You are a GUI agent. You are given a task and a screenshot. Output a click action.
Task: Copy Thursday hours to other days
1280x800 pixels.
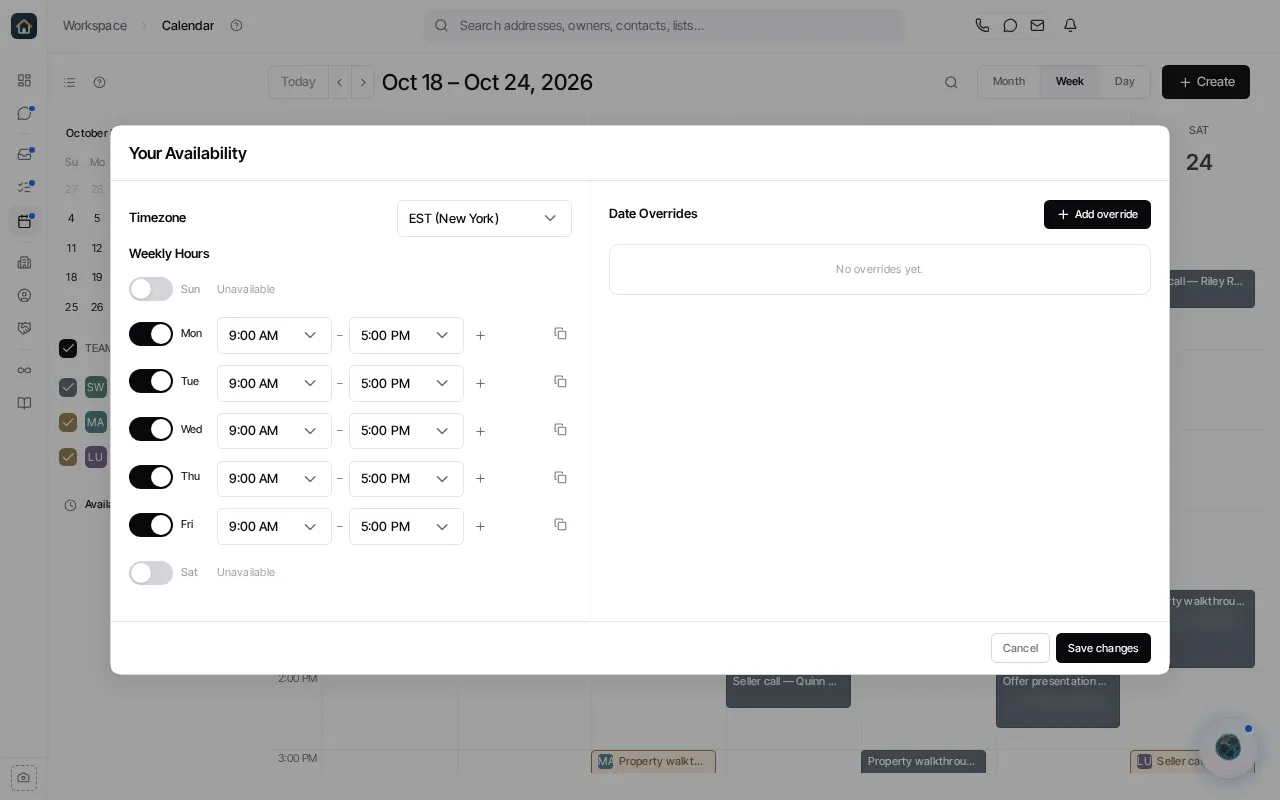coord(560,477)
